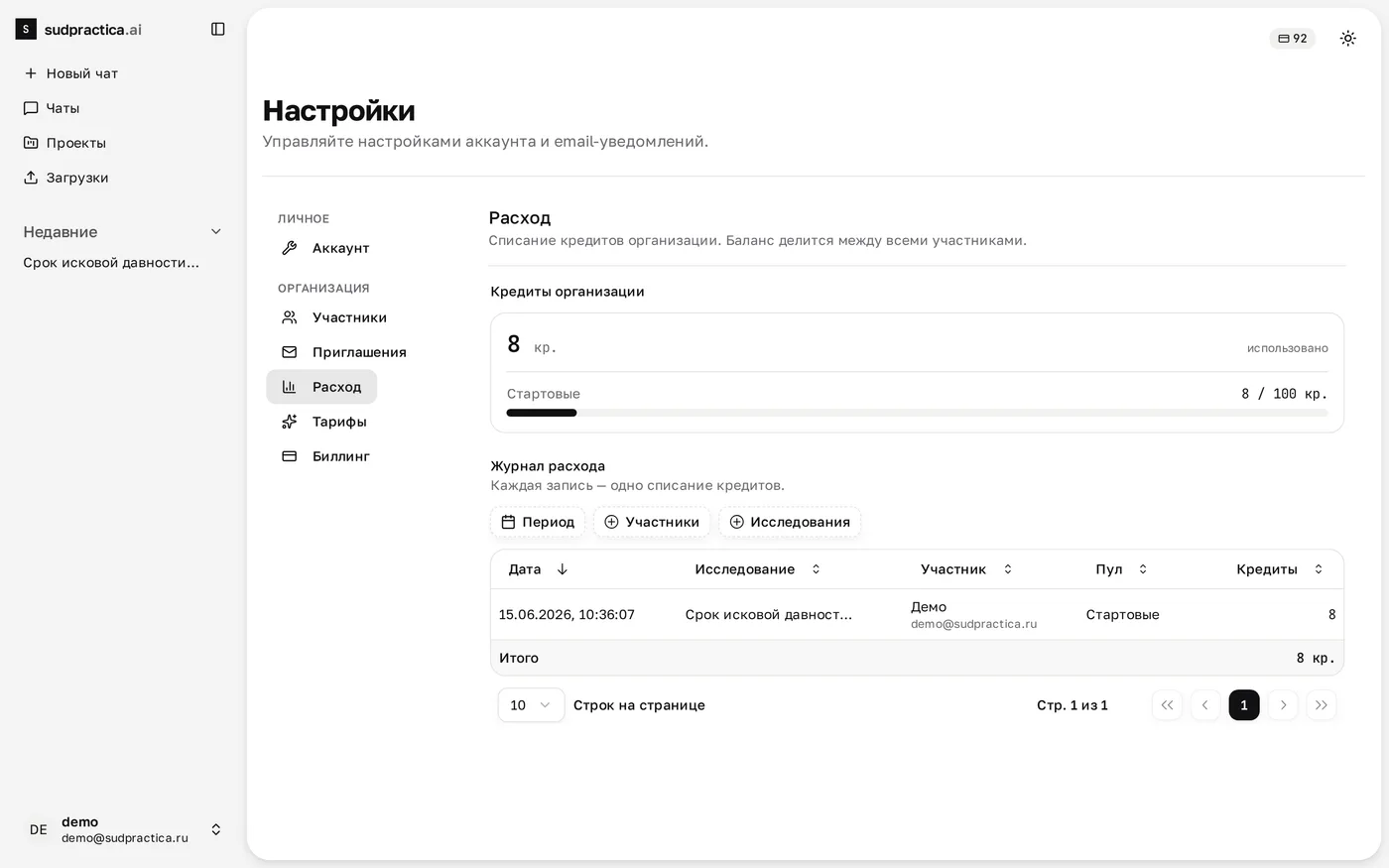Open the rows per page dropdown
The width and height of the screenshot is (1389, 868).
pyautogui.click(x=531, y=705)
